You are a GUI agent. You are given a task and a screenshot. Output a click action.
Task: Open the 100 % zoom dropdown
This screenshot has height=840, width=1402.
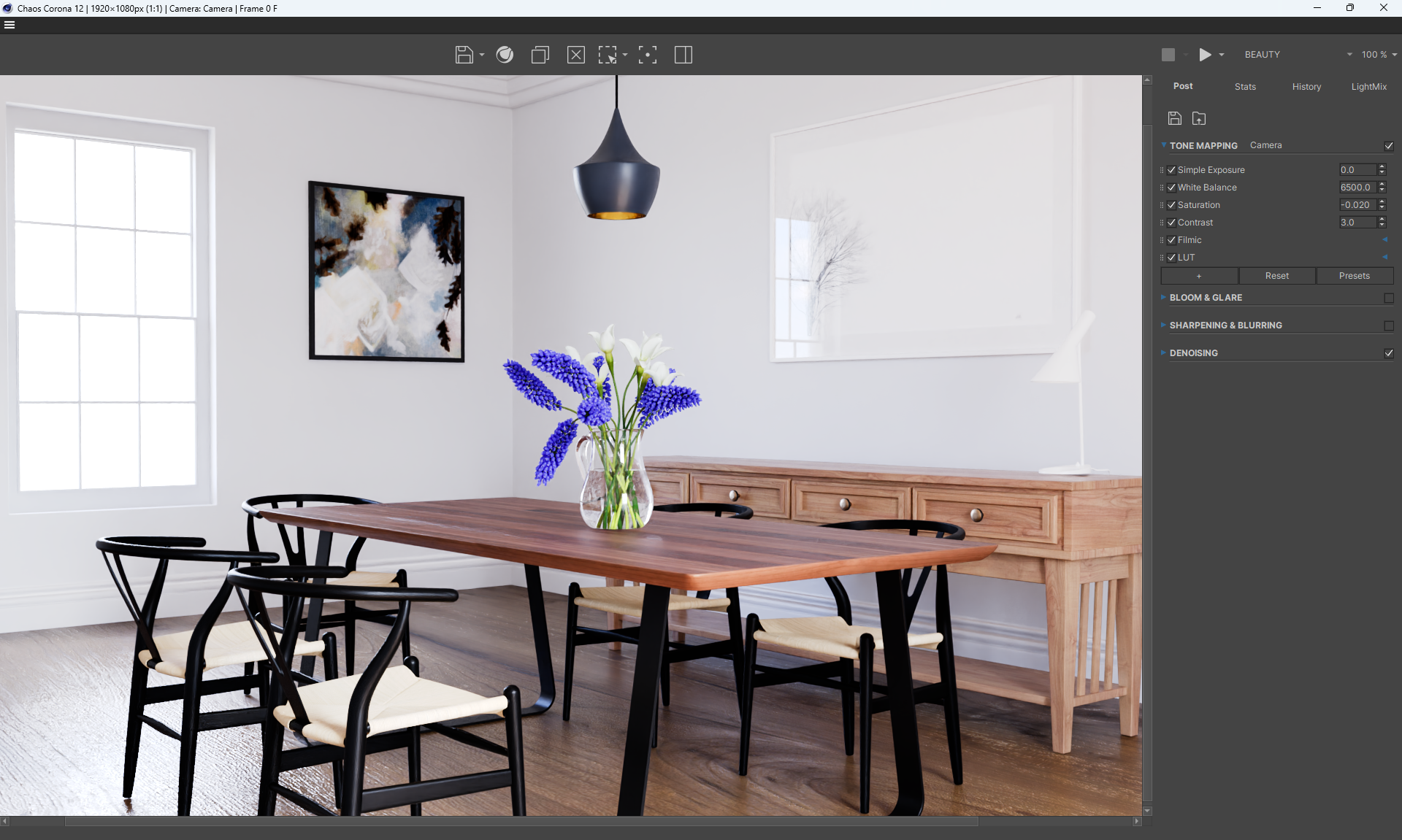(1379, 55)
